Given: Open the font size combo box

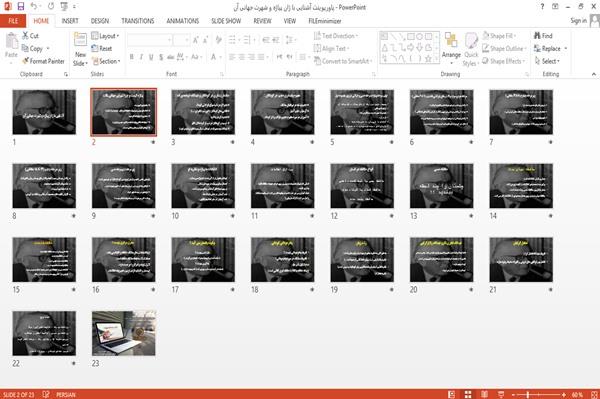Looking at the screenshot, I should (x=181, y=40).
